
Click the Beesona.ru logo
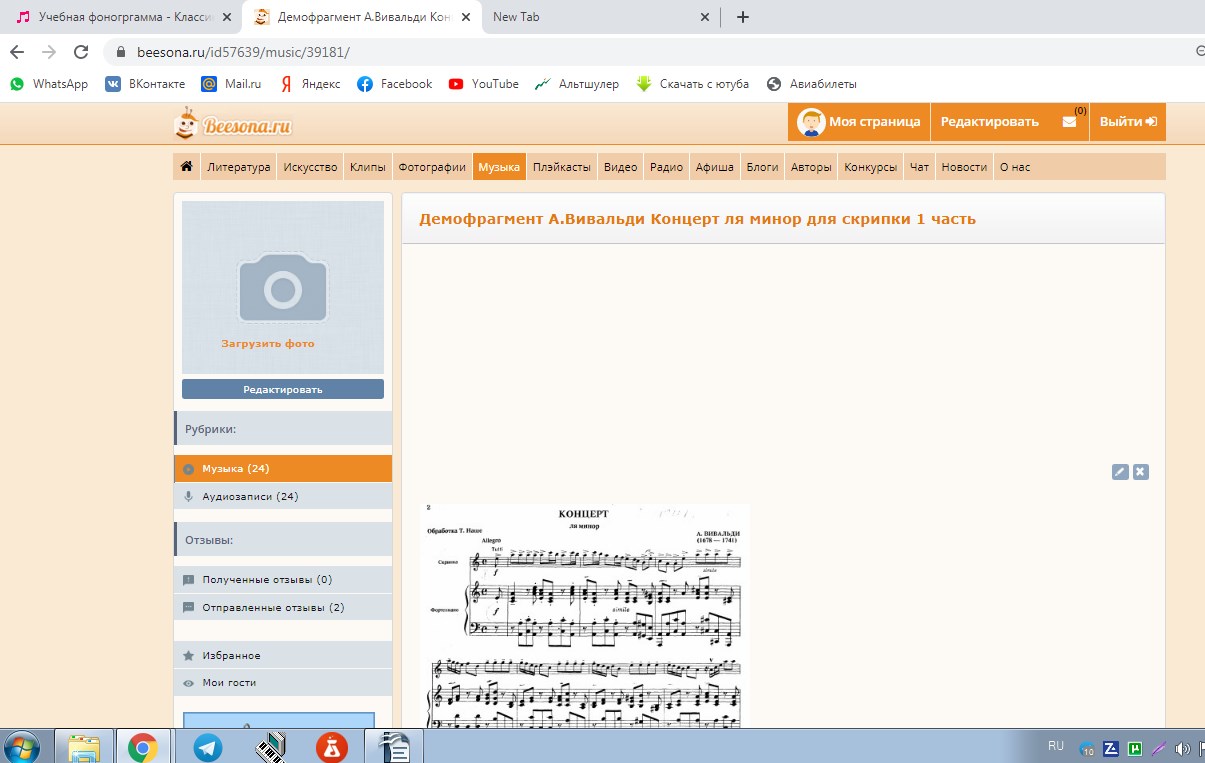click(232, 124)
